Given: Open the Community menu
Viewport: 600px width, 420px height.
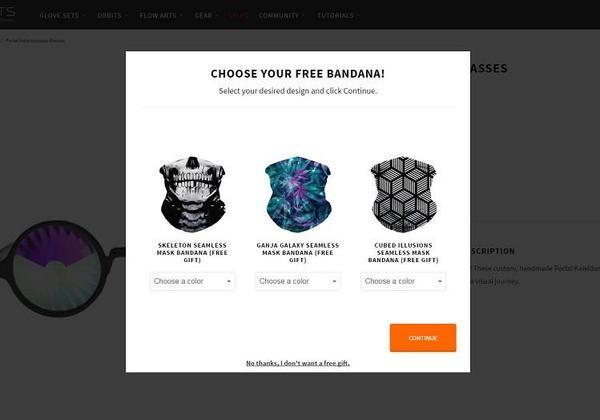Looking at the screenshot, I should pyautogui.click(x=281, y=15).
